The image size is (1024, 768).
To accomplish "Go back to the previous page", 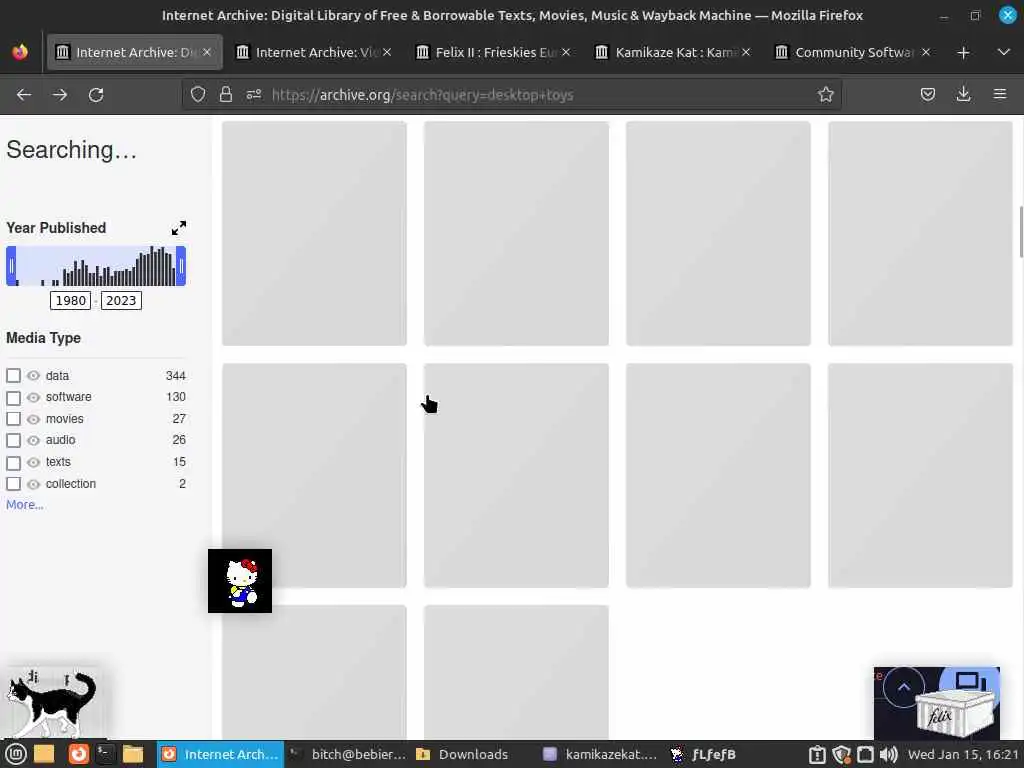I will [24, 95].
